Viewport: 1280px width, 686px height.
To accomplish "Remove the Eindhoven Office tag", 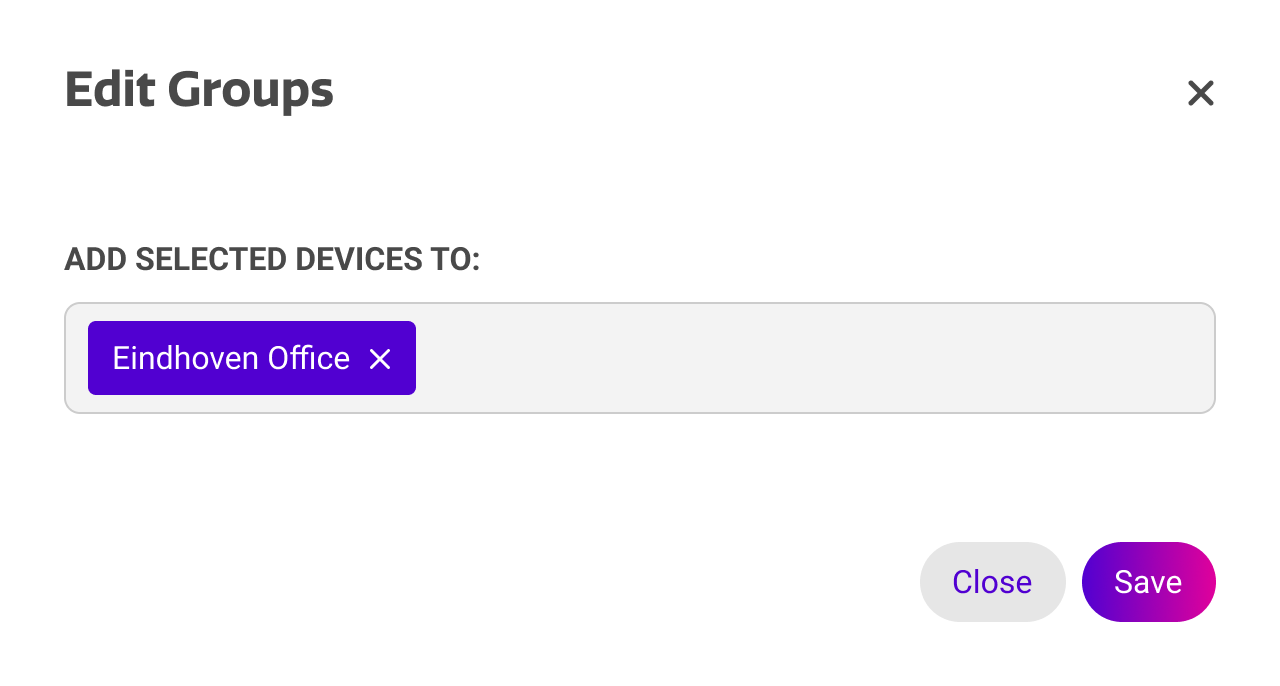I will click(380, 359).
